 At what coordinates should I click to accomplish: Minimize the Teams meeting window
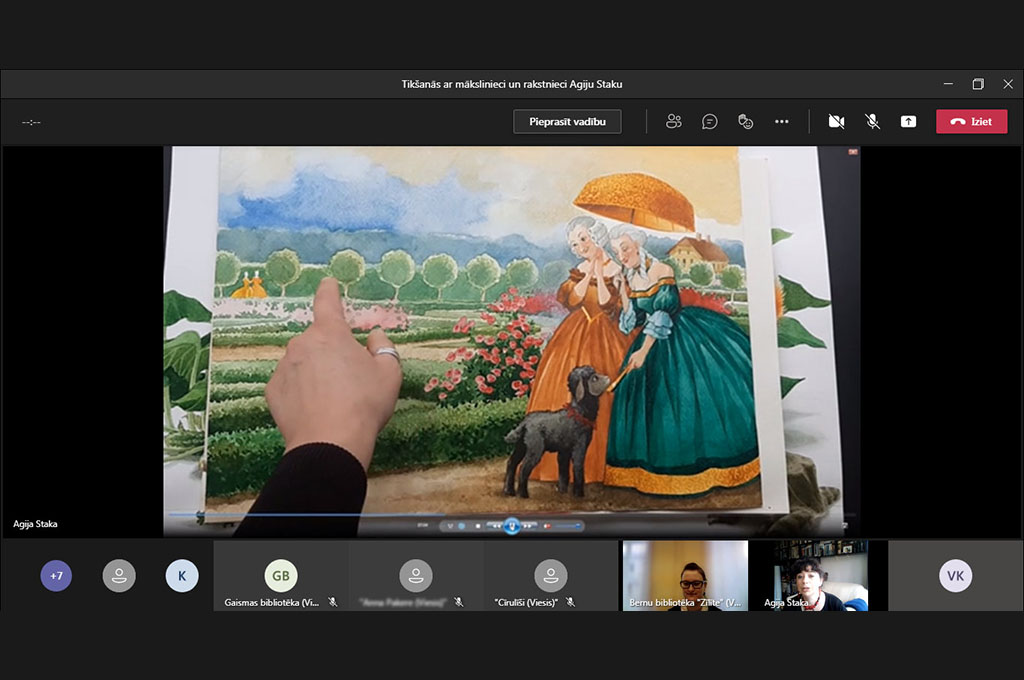[948, 84]
